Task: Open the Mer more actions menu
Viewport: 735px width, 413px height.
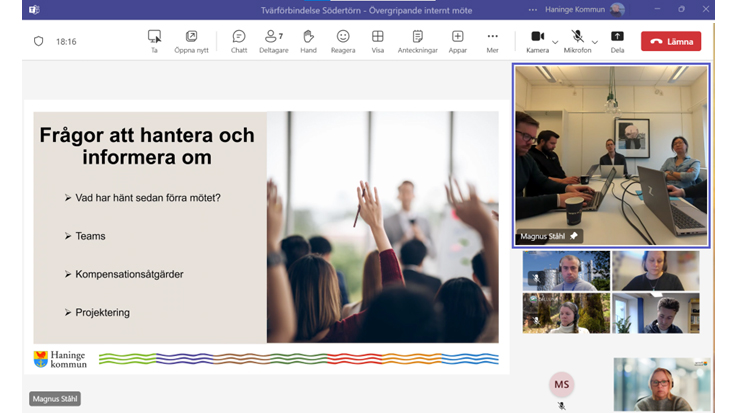Action: pos(492,40)
